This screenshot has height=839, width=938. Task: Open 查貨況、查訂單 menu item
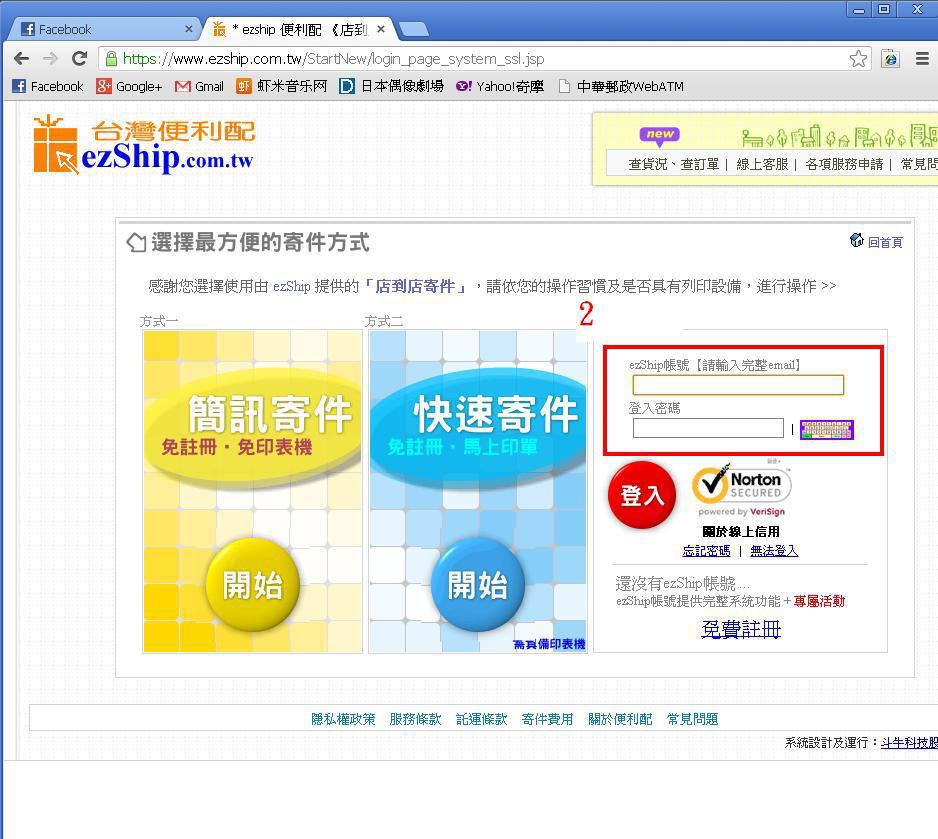(x=674, y=164)
